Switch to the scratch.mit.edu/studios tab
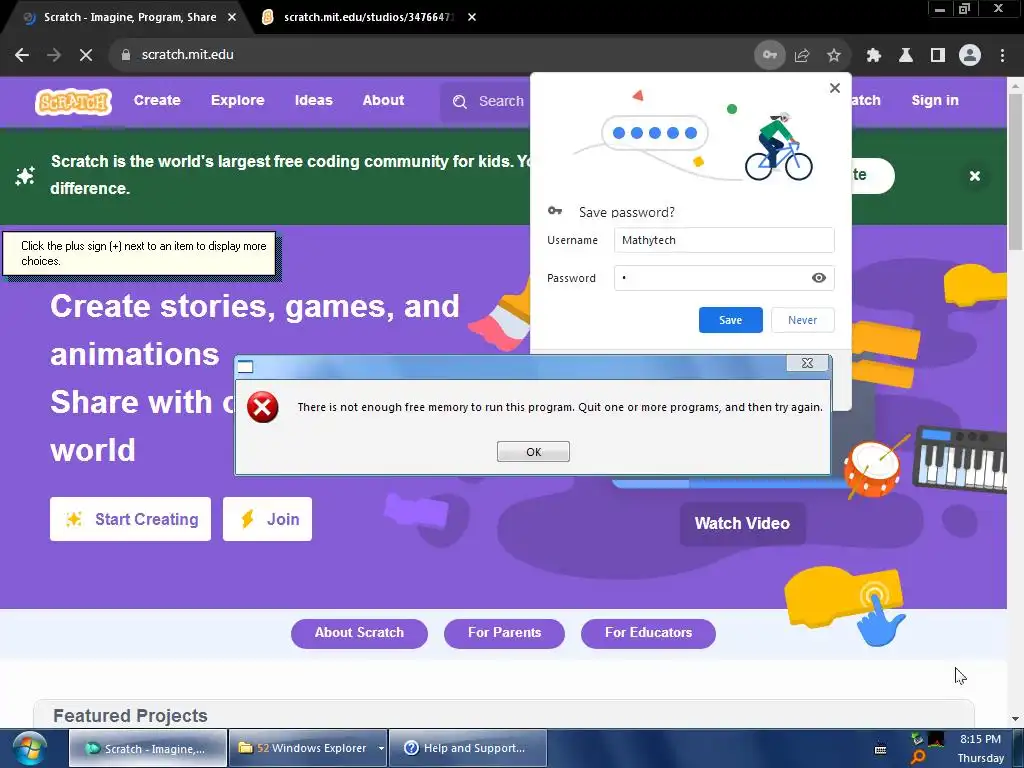1024x768 pixels. click(368, 18)
